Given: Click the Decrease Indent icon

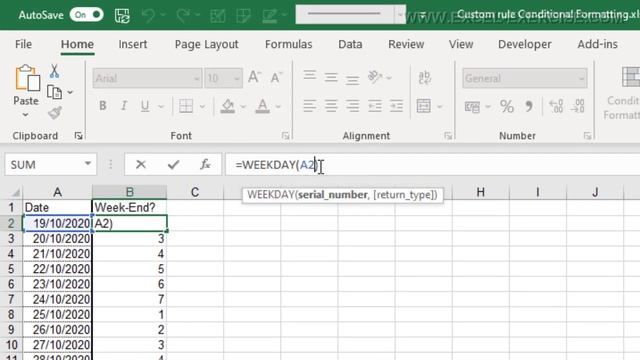Looking at the screenshot, I should [375, 106].
